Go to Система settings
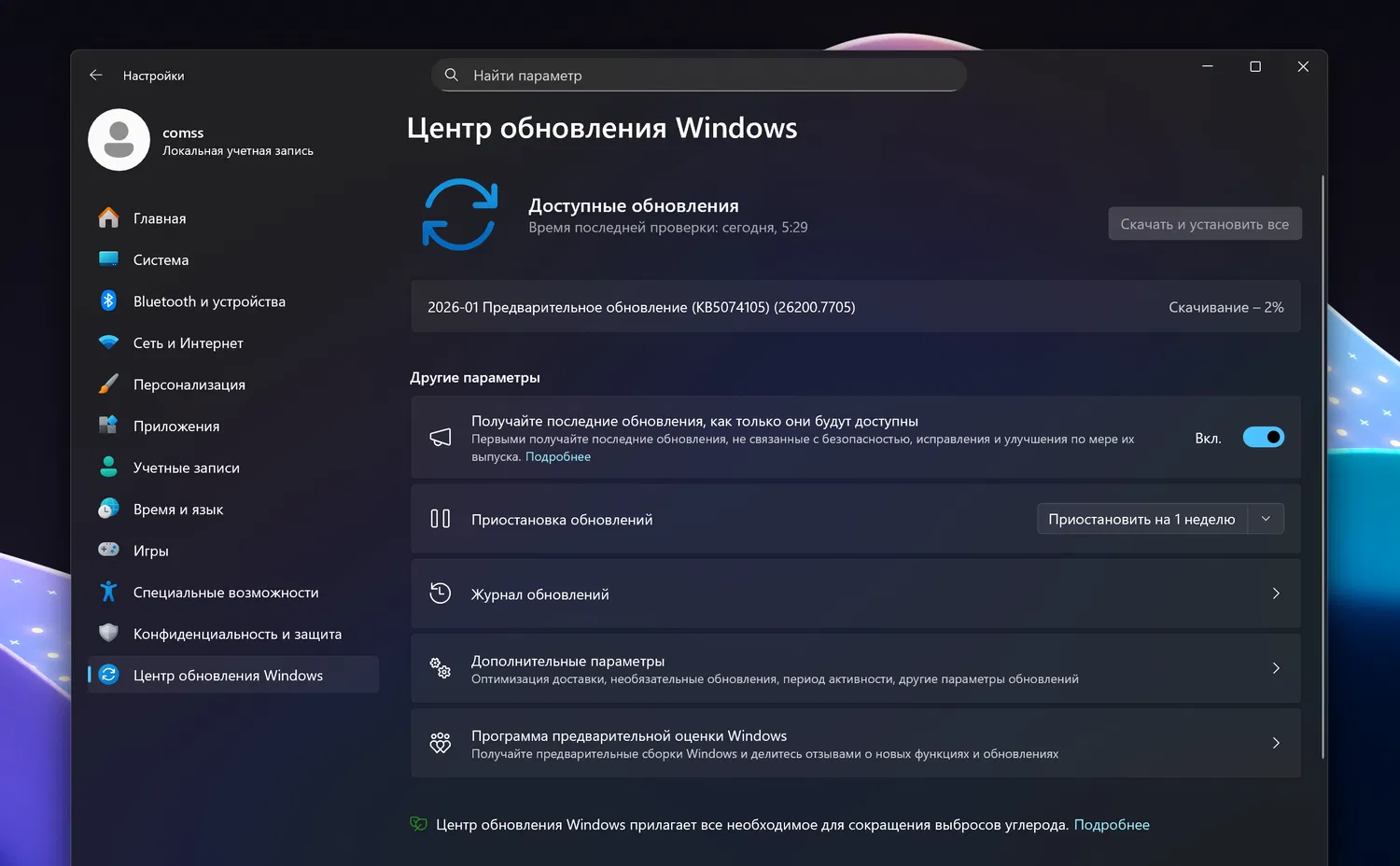 click(x=233, y=259)
